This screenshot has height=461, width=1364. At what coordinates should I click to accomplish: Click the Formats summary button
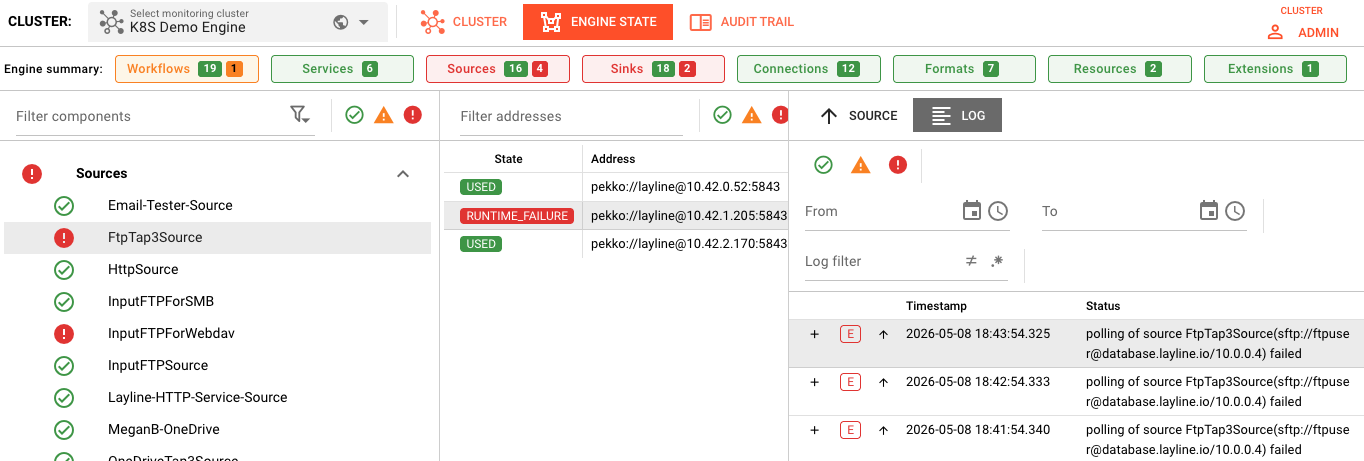[964, 69]
